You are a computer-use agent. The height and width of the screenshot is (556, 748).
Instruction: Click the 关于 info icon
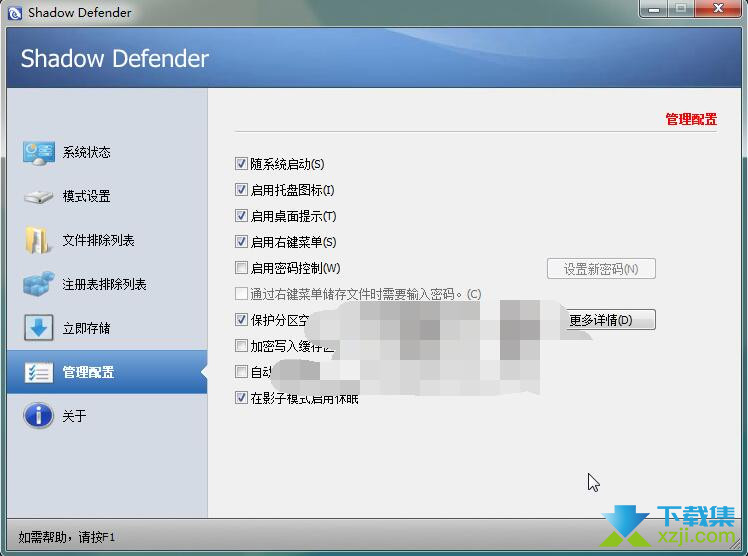tap(38, 415)
